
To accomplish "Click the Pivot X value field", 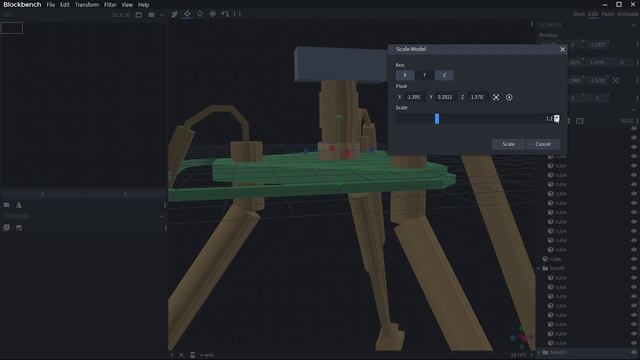I will click(x=414, y=97).
